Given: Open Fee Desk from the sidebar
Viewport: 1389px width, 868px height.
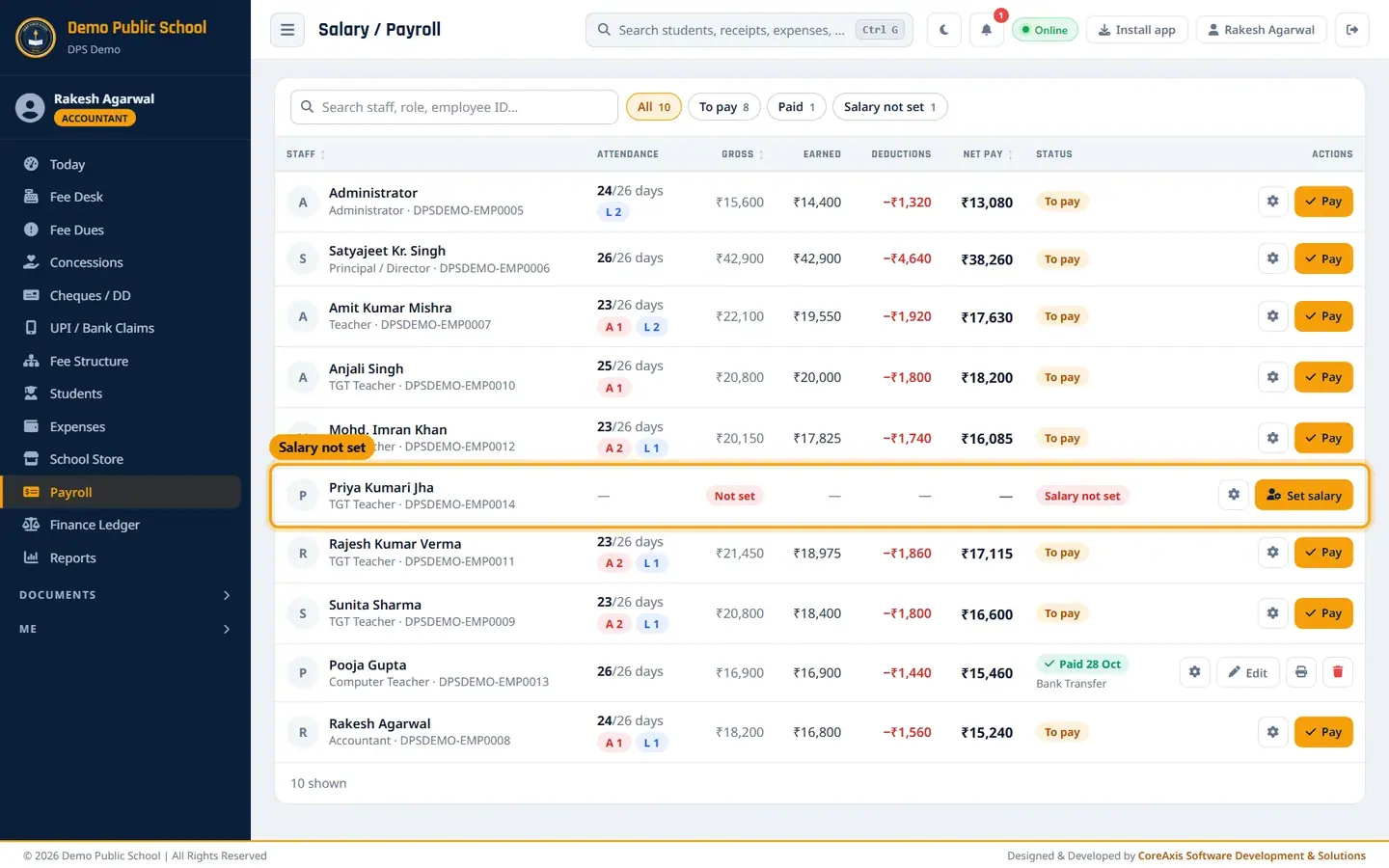Looking at the screenshot, I should [x=122, y=197].
